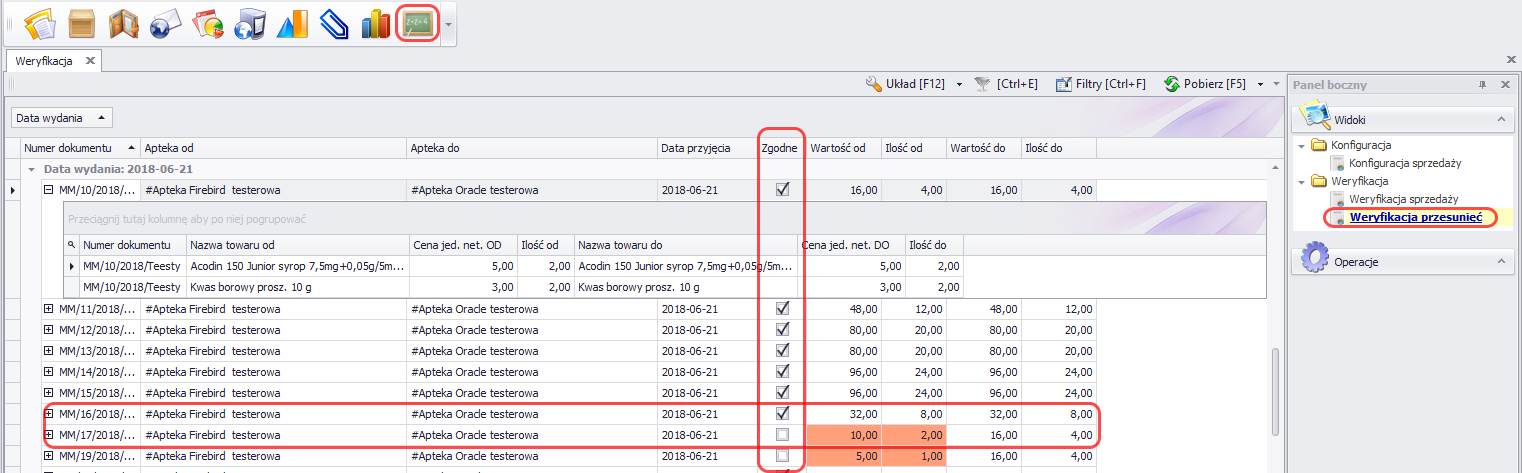
Task: Open the globe with envelope icon
Action: (x=165, y=24)
